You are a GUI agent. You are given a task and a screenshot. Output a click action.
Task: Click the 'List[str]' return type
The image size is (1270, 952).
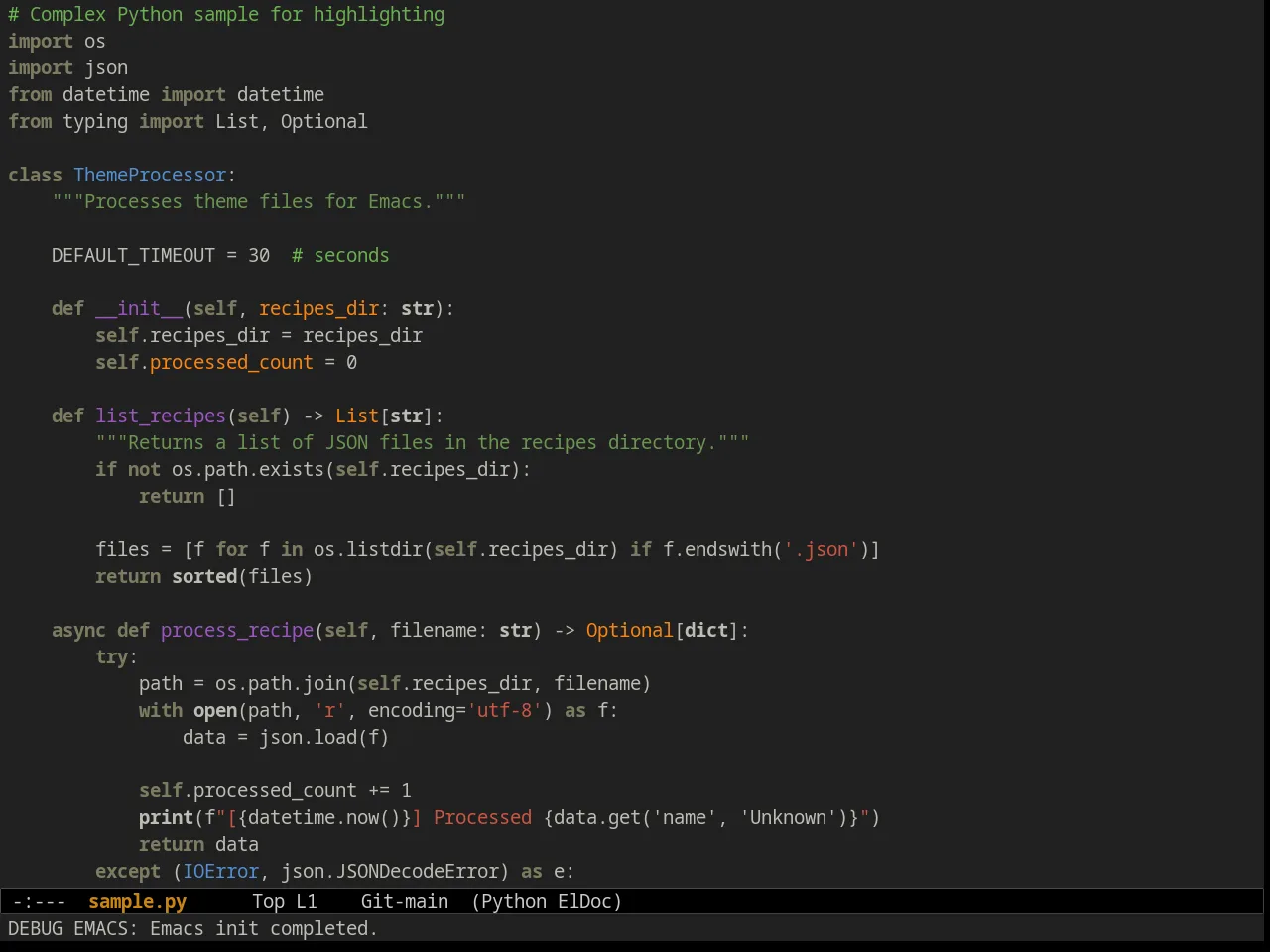coord(384,416)
